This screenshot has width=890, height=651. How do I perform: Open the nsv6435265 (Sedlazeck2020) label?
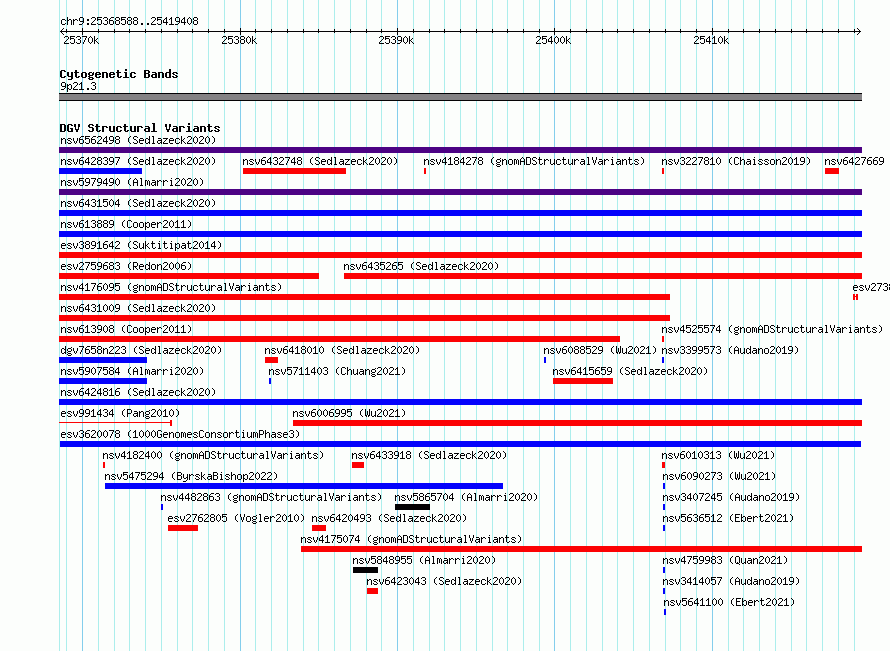(421, 266)
